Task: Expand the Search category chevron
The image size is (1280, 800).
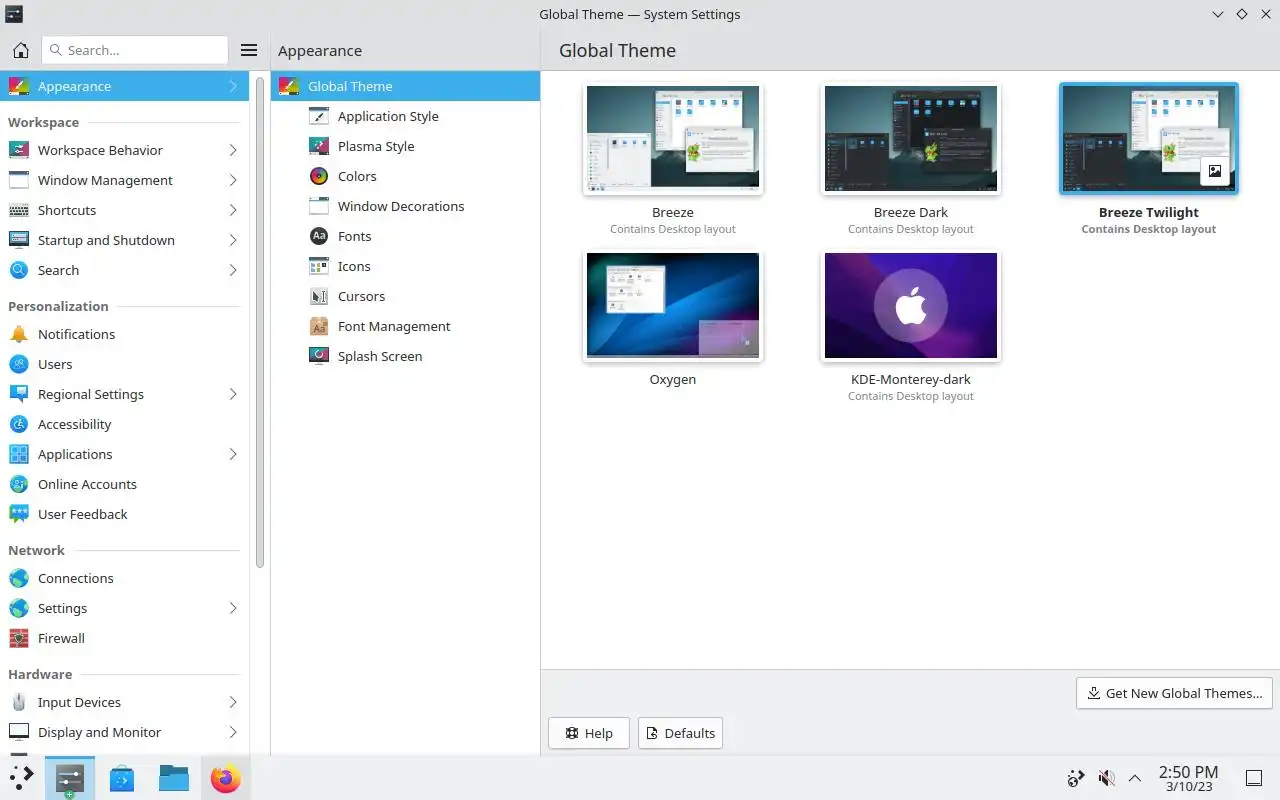Action: click(x=232, y=270)
